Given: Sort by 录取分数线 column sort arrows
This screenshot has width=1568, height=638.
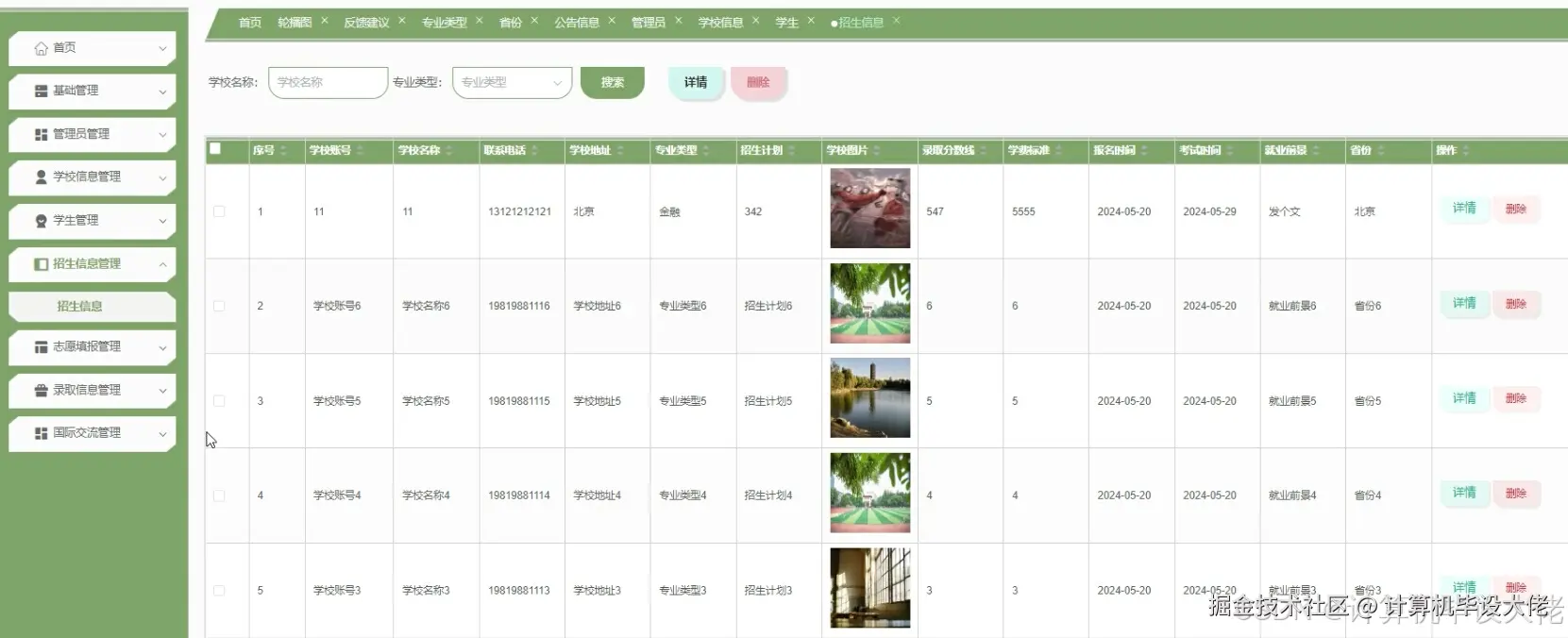Looking at the screenshot, I should tap(984, 151).
